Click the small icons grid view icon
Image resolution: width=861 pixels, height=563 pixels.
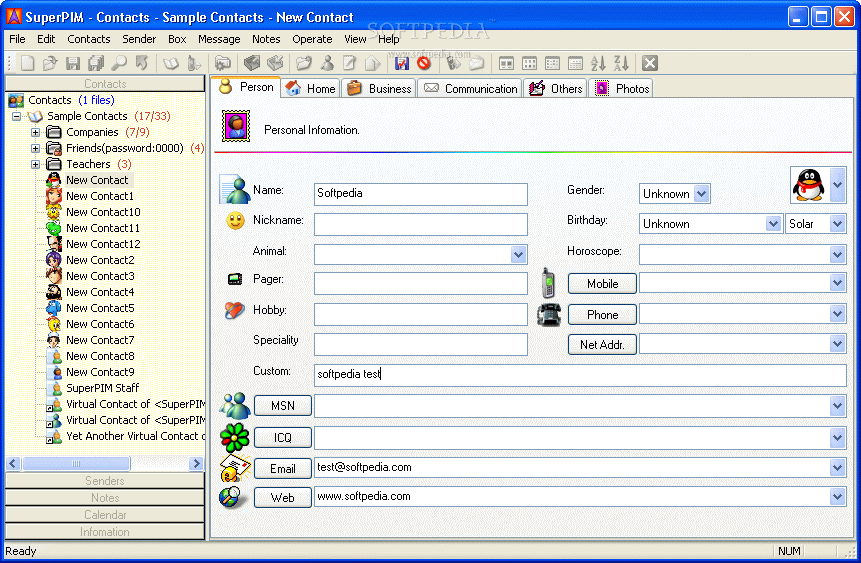pyautogui.click(x=529, y=63)
